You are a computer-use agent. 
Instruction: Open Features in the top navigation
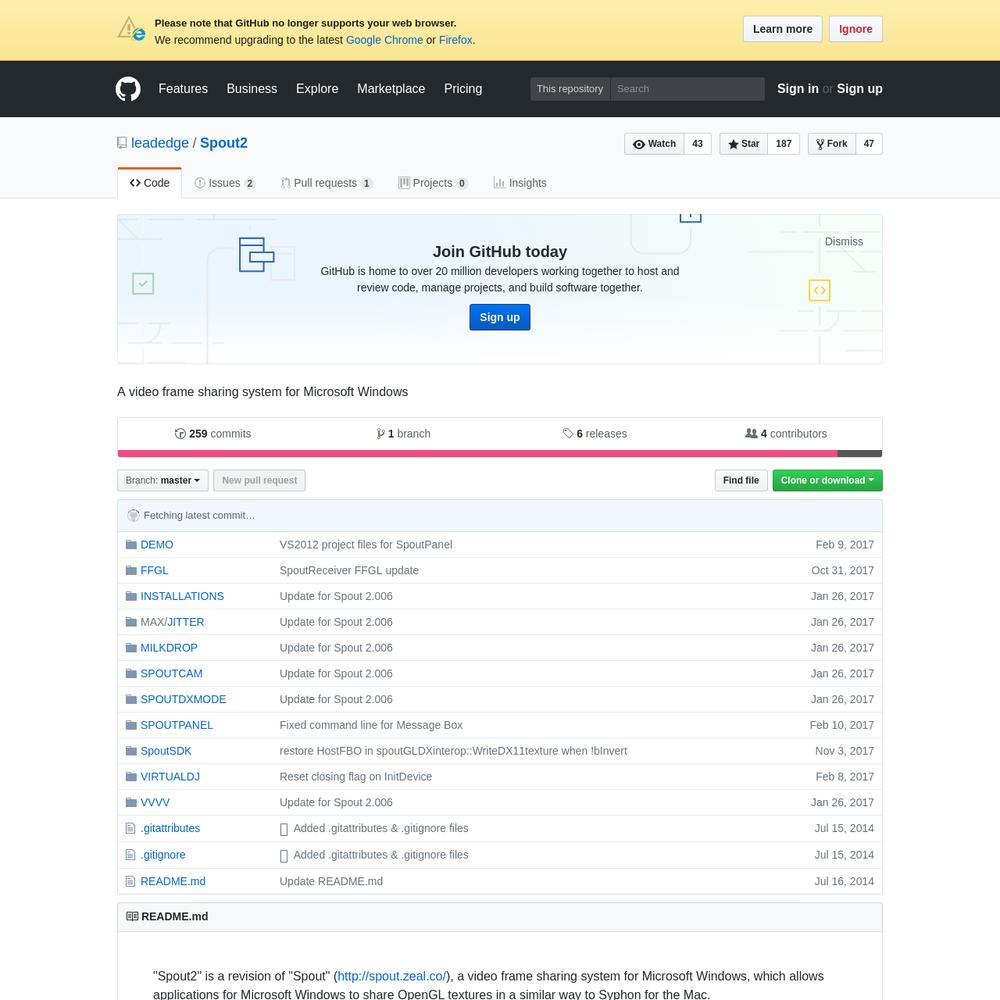point(183,89)
